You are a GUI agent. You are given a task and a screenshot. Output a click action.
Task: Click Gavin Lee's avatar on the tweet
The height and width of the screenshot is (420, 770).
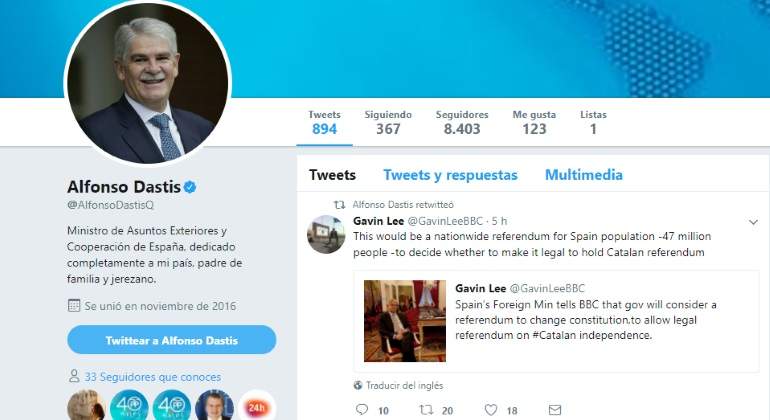point(326,234)
